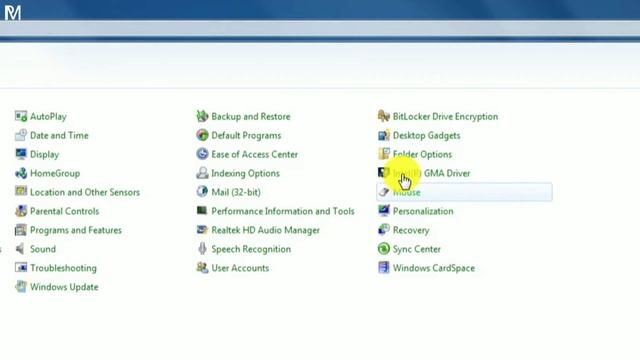
Task: Click the Personalization icon
Action: (384, 211)
